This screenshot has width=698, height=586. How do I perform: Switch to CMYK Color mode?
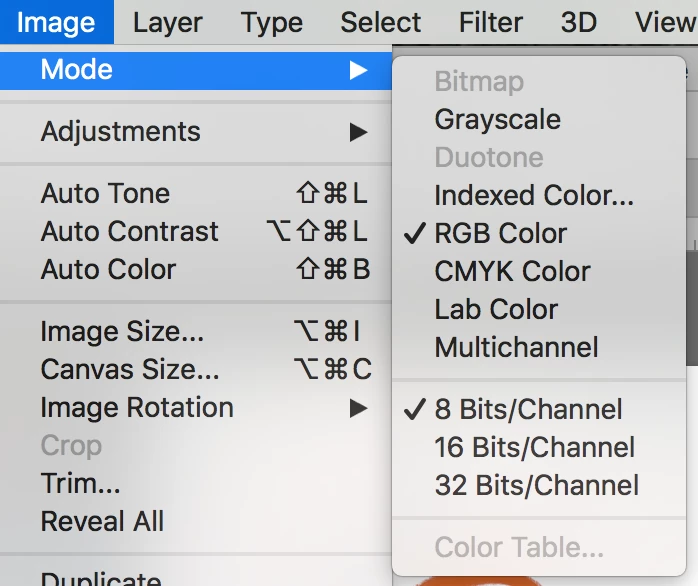[x=512, y=272]
